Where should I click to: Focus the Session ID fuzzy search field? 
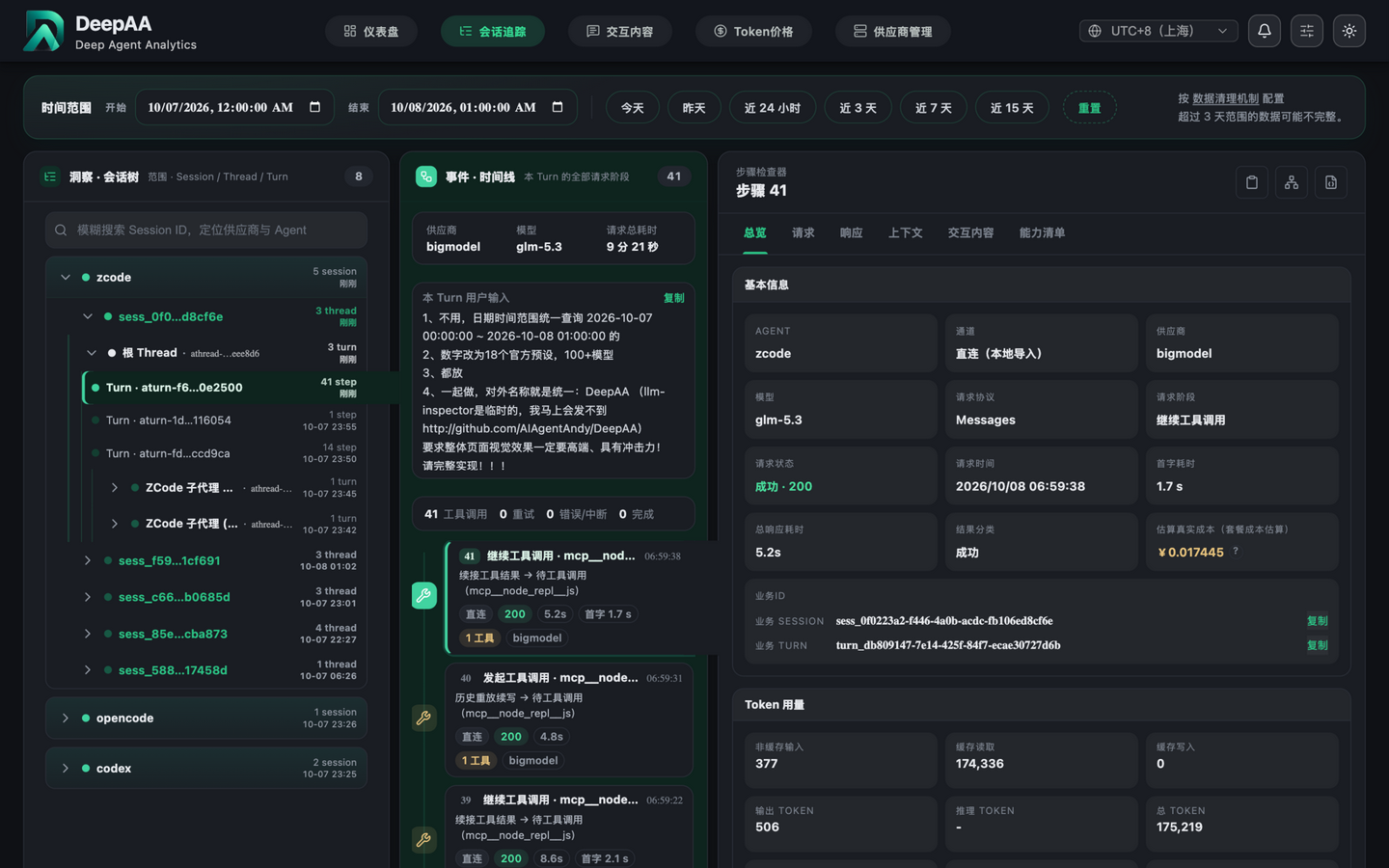(x=206, y=231)
